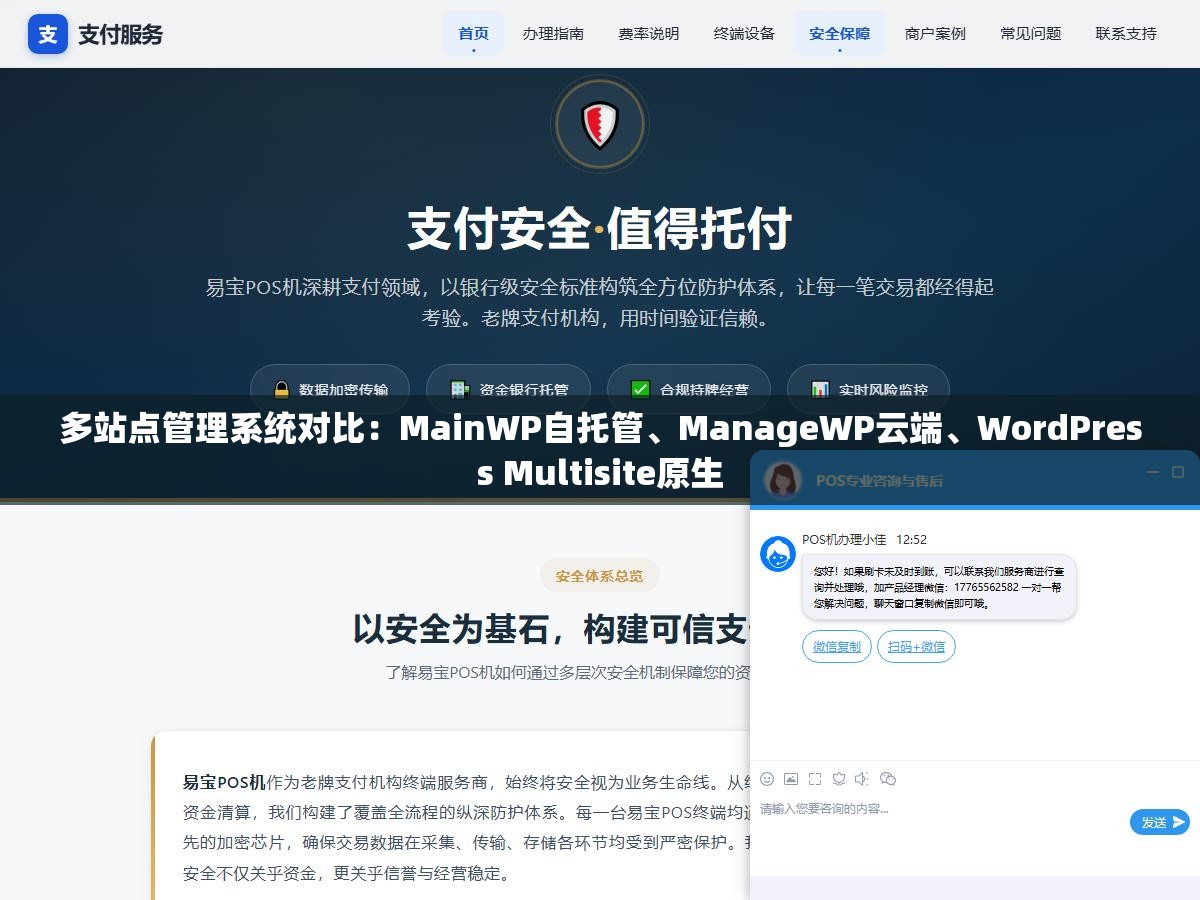Click the send image icon in chat
1200x900 pixels.
(x=791, y=779)
